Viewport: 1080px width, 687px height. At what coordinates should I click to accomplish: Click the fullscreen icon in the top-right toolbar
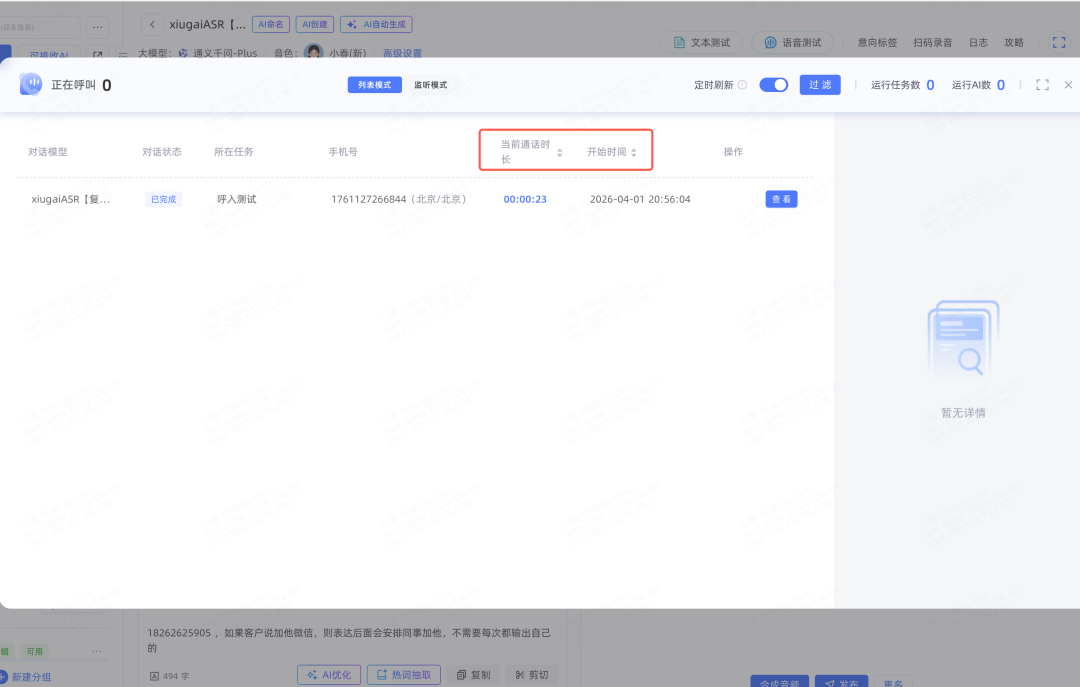point(1059,42)
